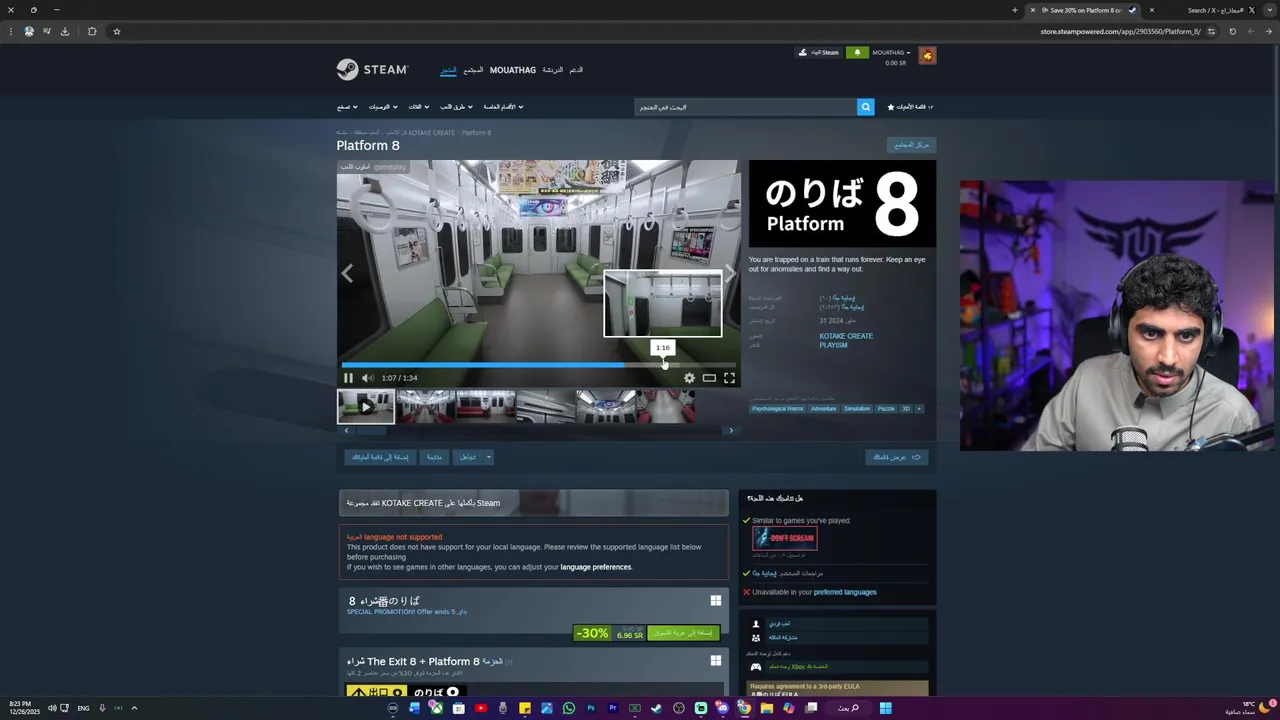Expand more tags with plus button

(919, 408)
